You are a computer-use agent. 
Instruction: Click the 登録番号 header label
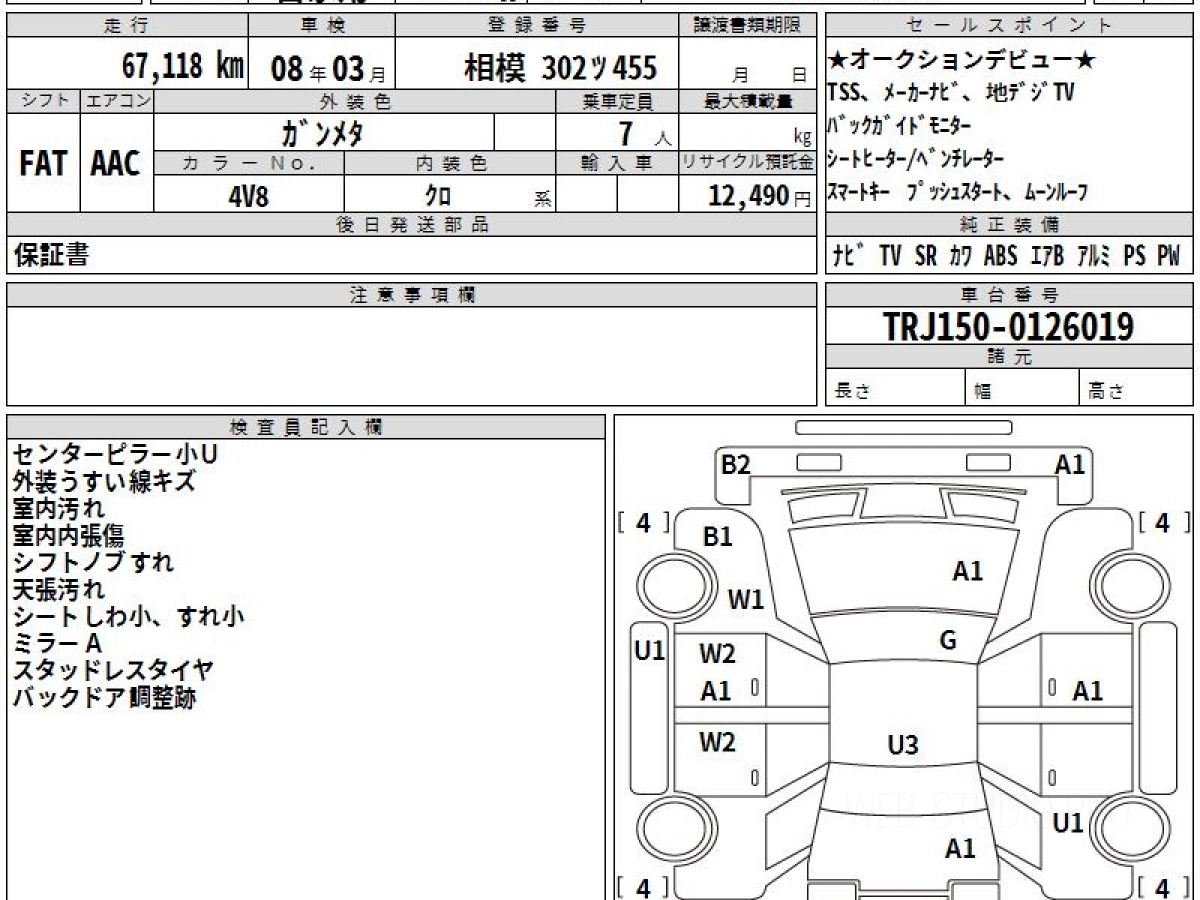coord(537,26)
